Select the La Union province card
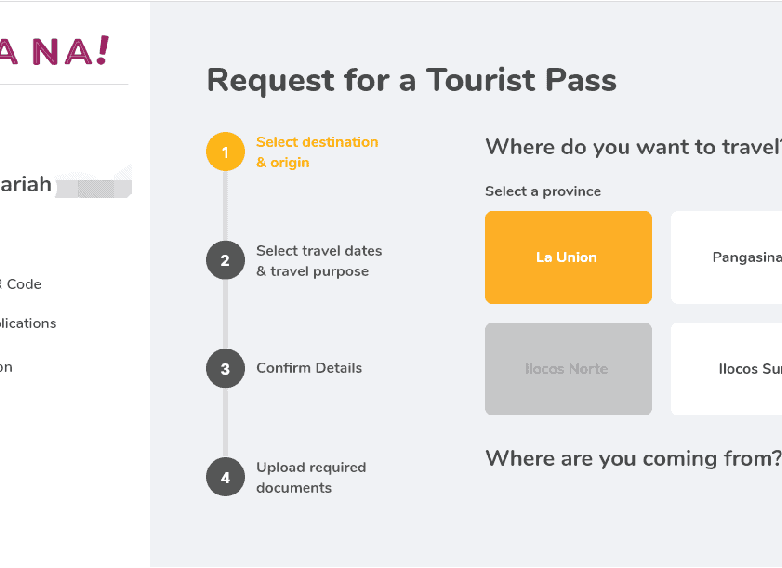The width and height of the screenshot is (782, 568). tap(568, 257)
